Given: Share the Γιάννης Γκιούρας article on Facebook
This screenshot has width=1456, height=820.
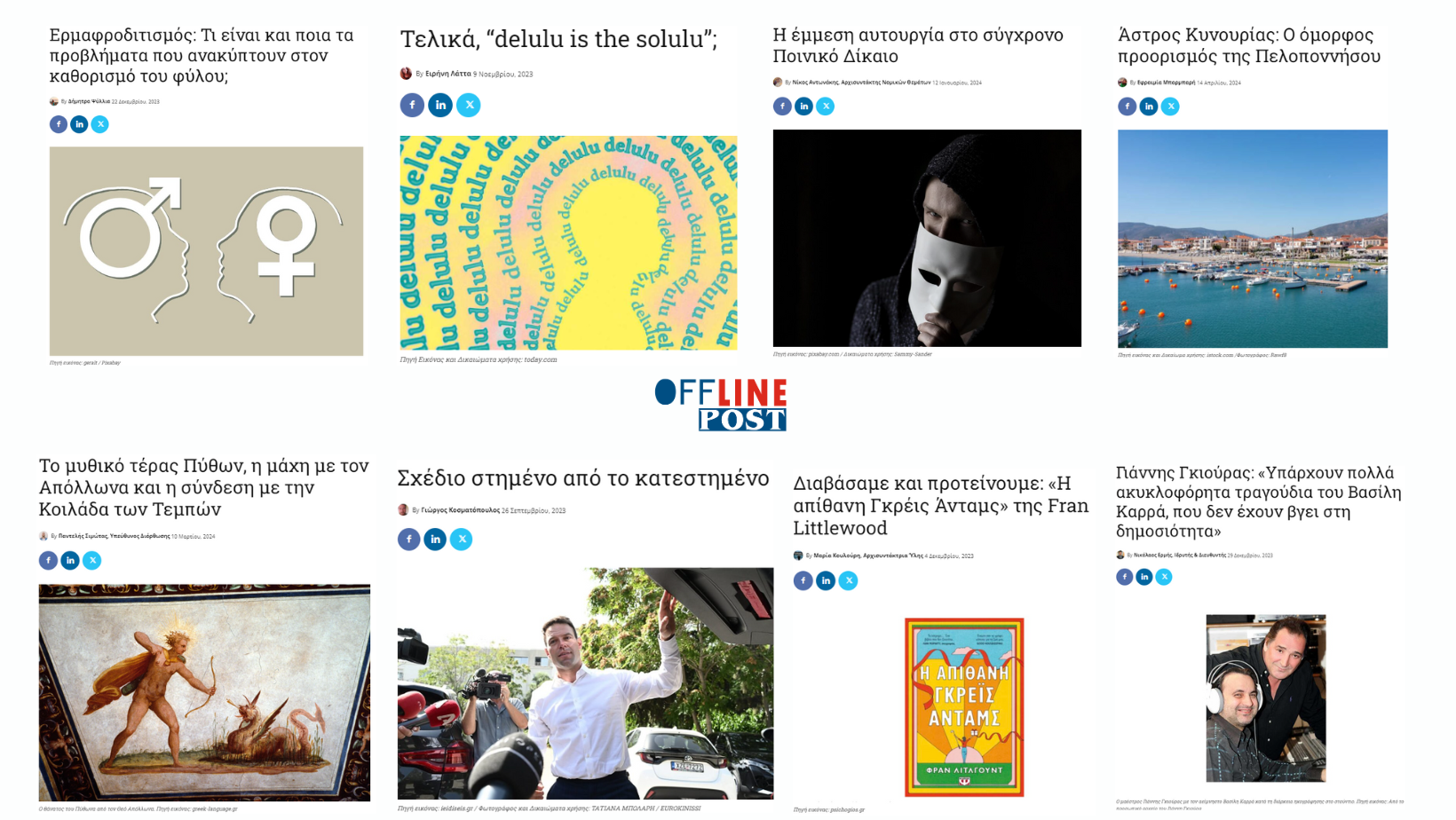Looking at the screenshot, I should [x=1125, y=577].
